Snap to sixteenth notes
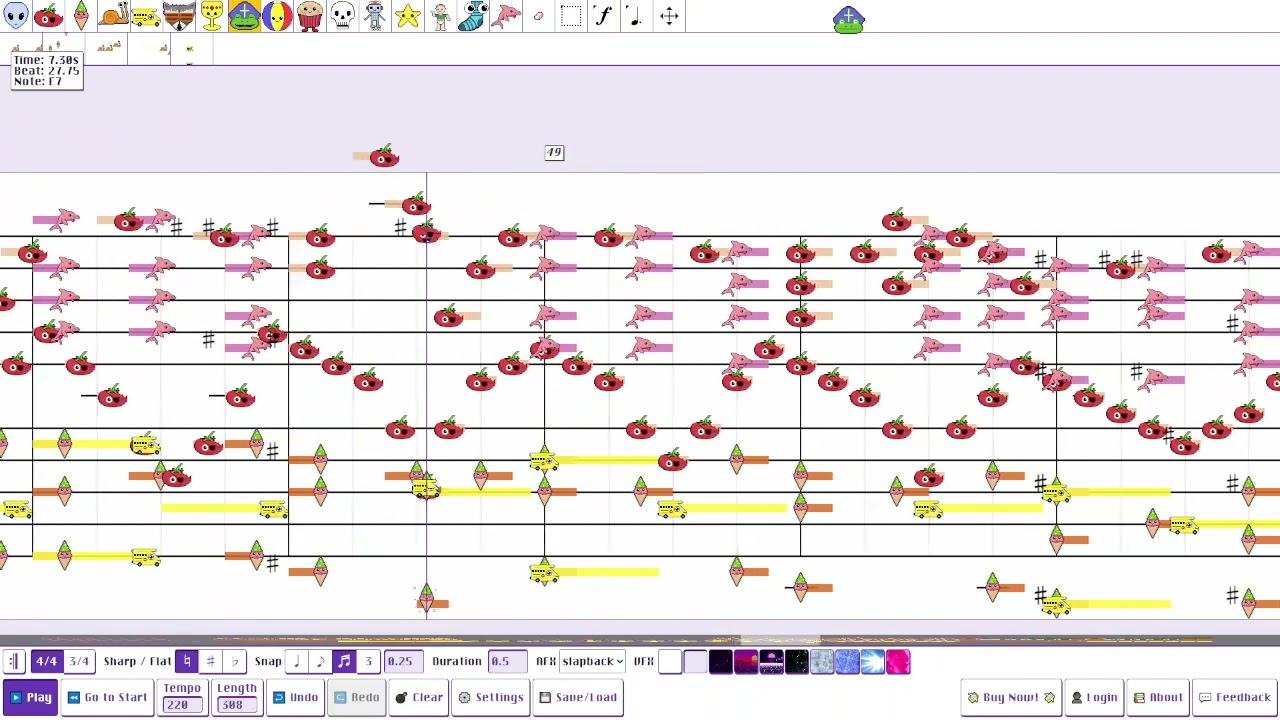 point(344,661)
